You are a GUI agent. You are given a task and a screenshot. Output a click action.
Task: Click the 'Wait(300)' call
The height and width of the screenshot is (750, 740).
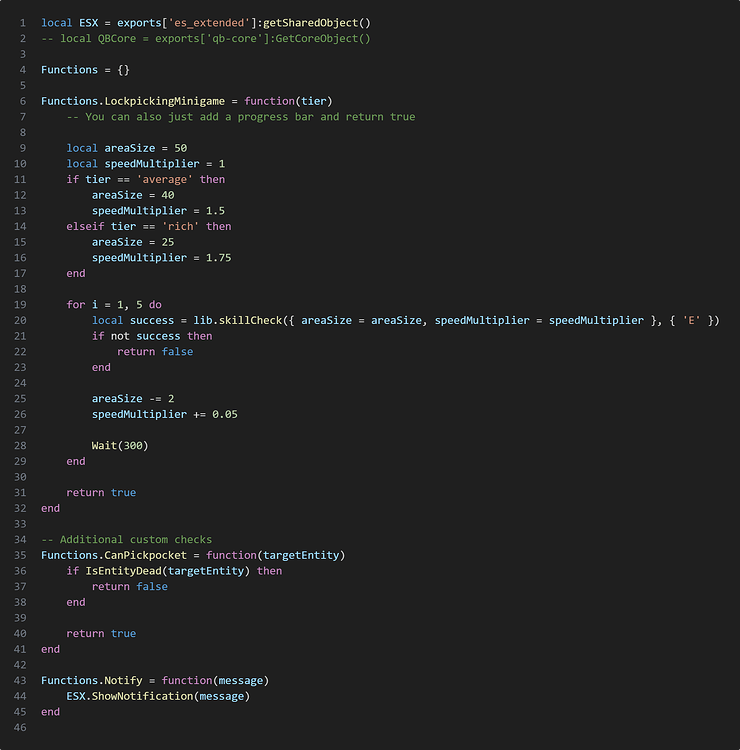click(x=120, y=446)
